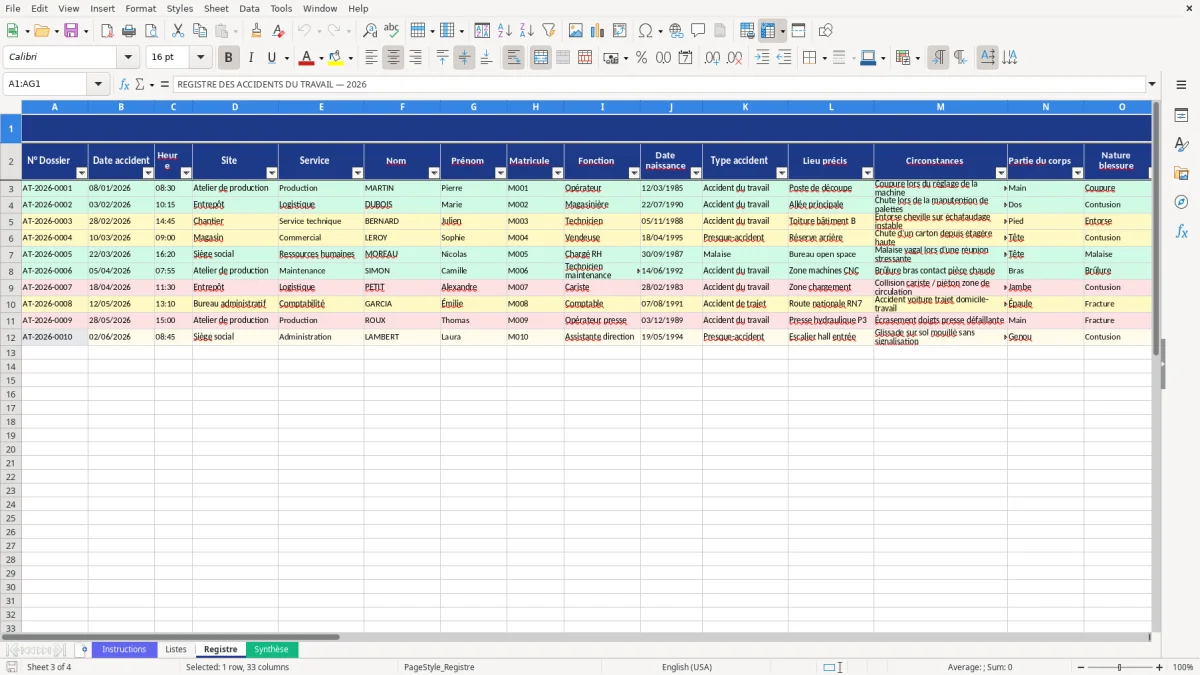Open the Site column filter dropdown
The width and height of the screenshot is (1200, 675).
[x=270, y=173]
